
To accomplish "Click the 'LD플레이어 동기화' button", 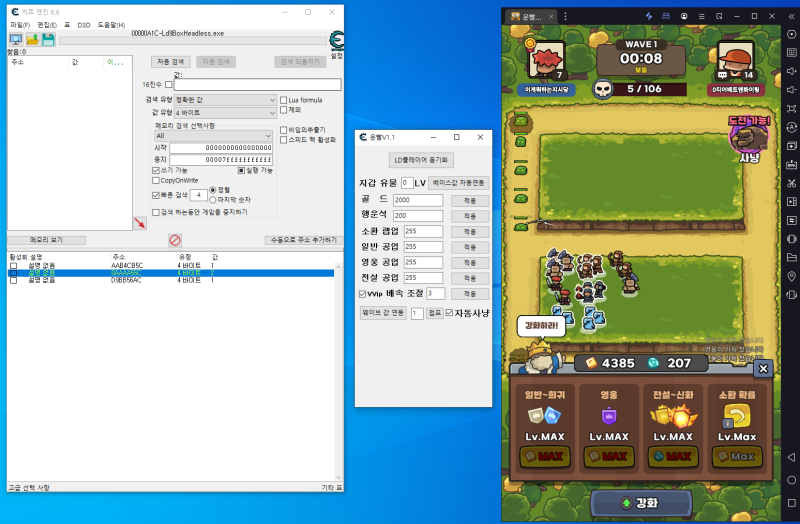I will point(422,160).
